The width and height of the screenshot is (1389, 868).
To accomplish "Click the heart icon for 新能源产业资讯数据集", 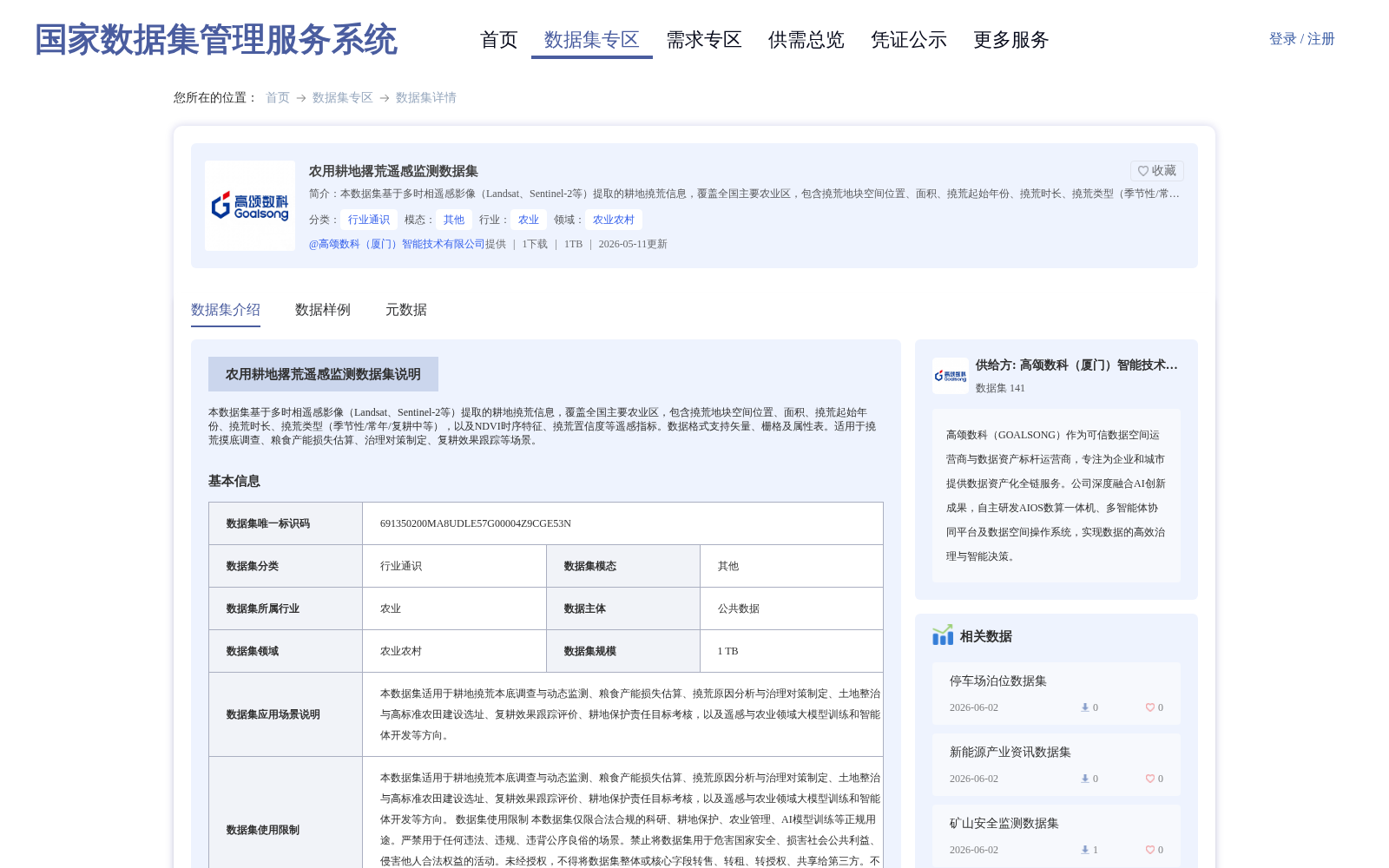I will pos(1150,779).
